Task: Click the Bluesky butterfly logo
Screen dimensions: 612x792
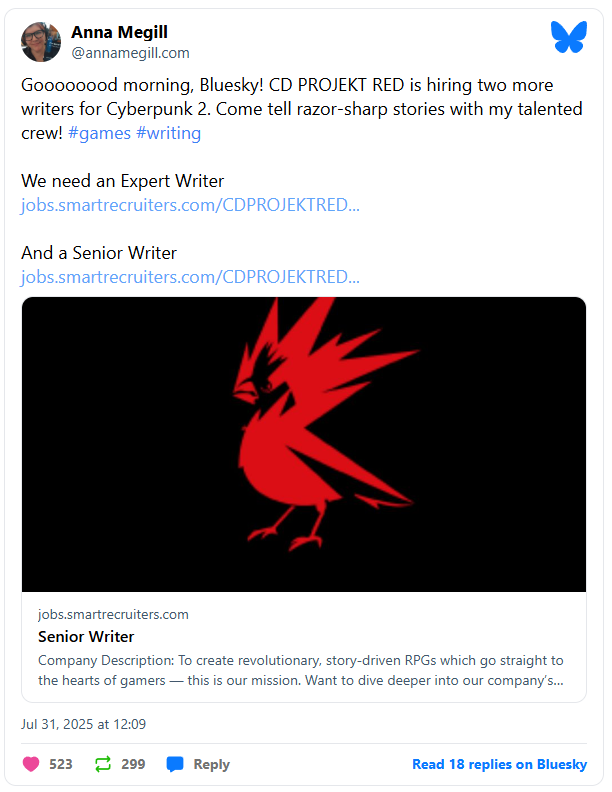Action: click(567, 38)
